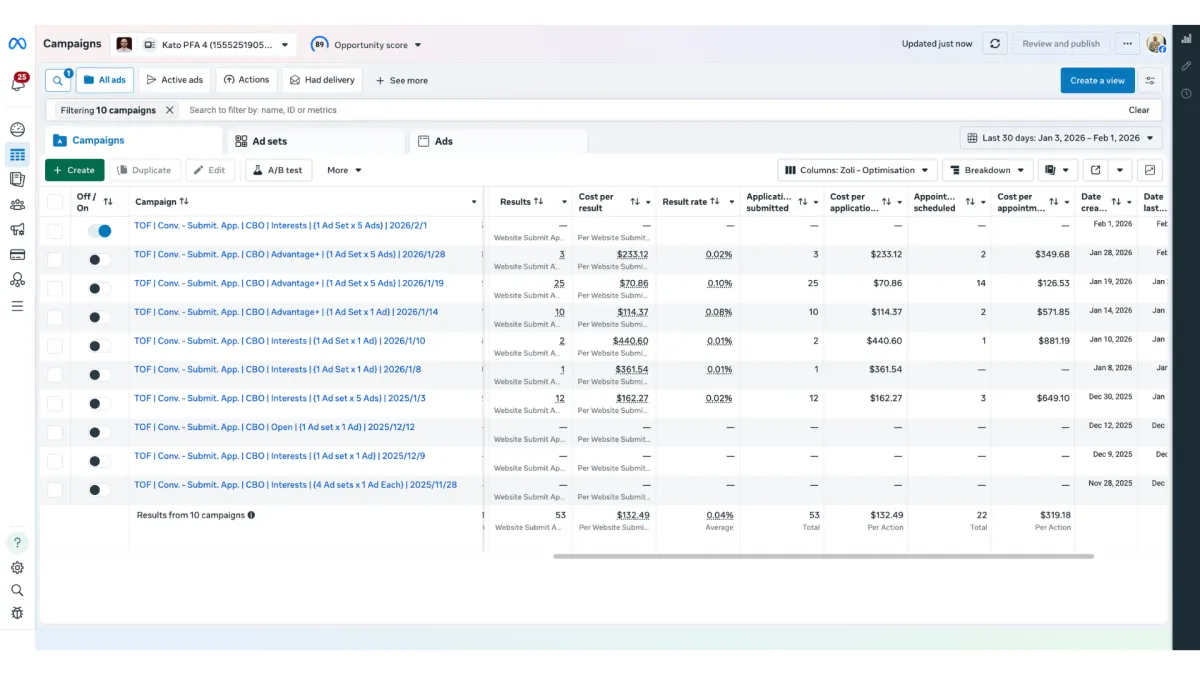Click the charts icon beside export buttons

[x=1150, y=170]
